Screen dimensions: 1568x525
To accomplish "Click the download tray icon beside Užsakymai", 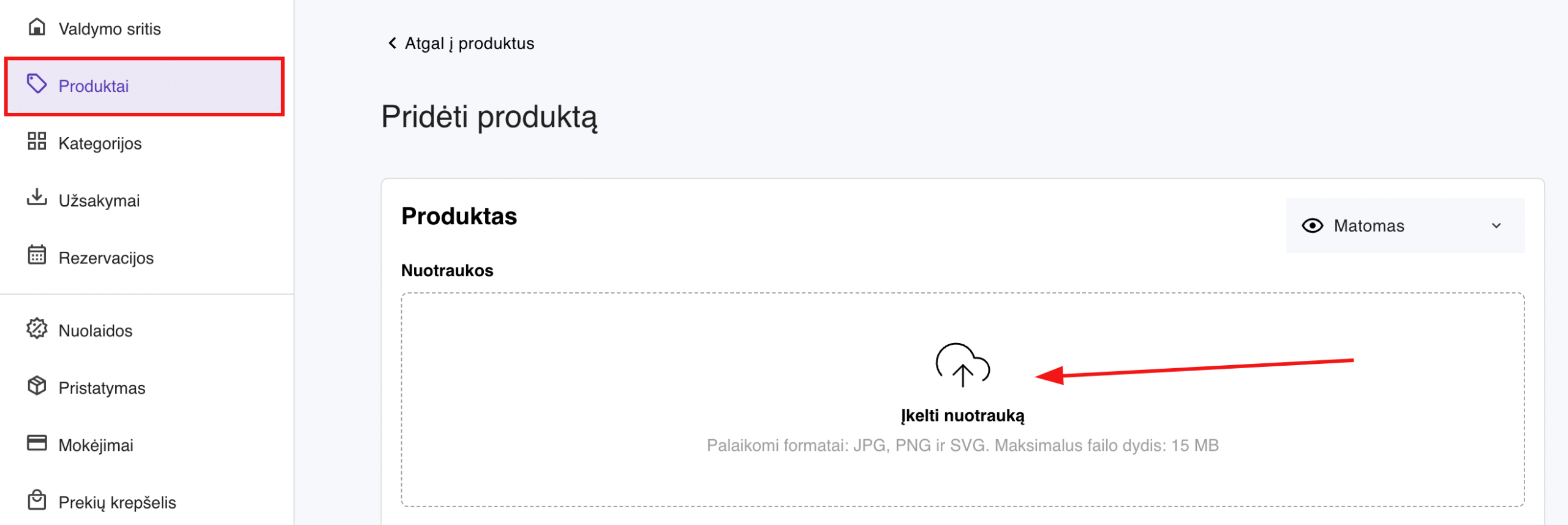I will coord(37,198).
